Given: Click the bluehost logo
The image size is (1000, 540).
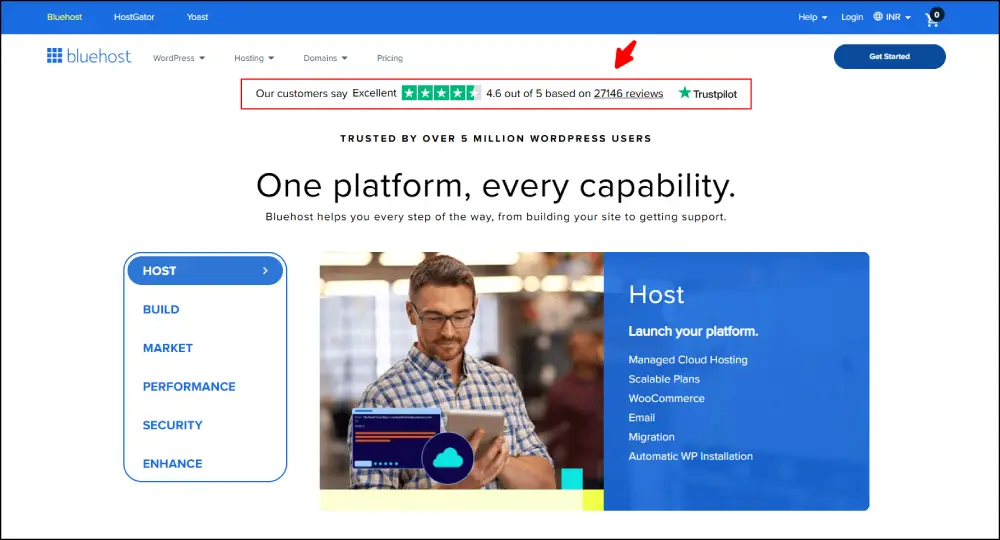Looking at the screenshot, I should pos(89,56).
